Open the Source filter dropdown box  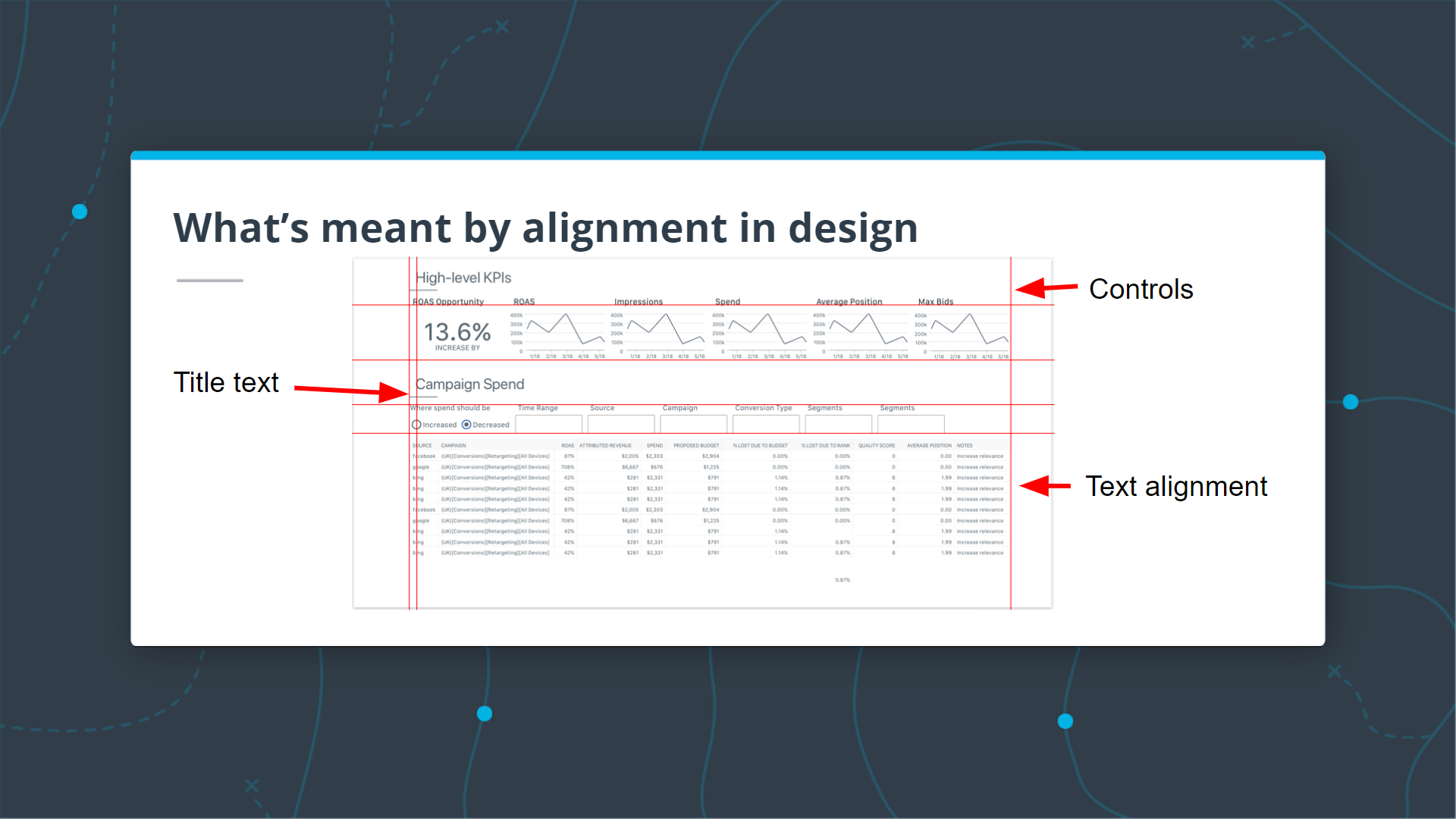click(x=620, y=424)
